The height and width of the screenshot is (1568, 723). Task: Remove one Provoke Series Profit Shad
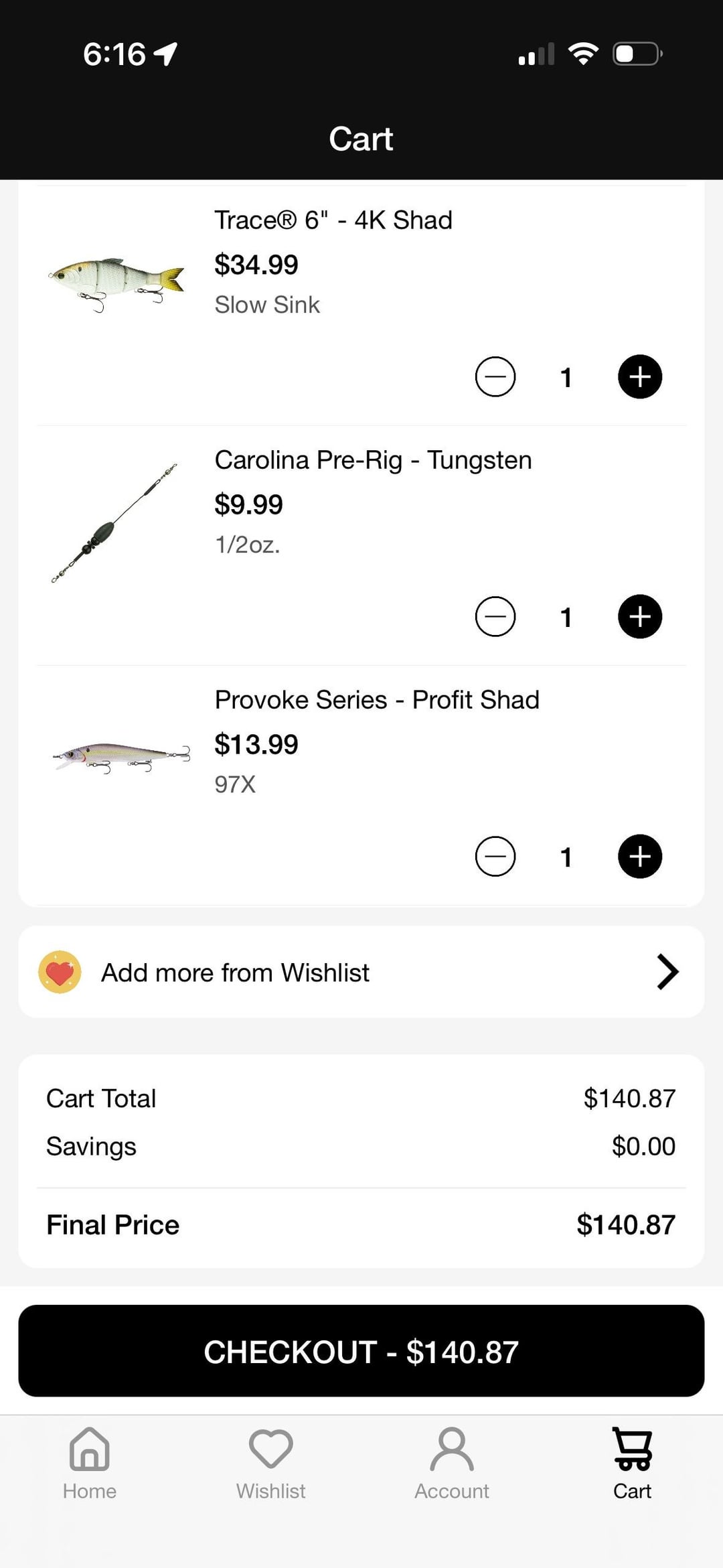495,856
